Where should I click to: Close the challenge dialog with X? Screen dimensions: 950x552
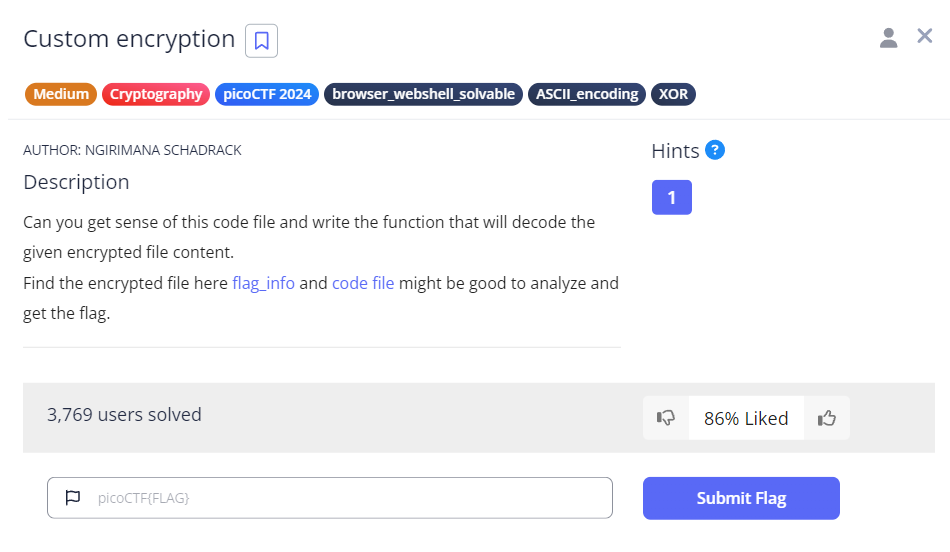click(925, 37)
